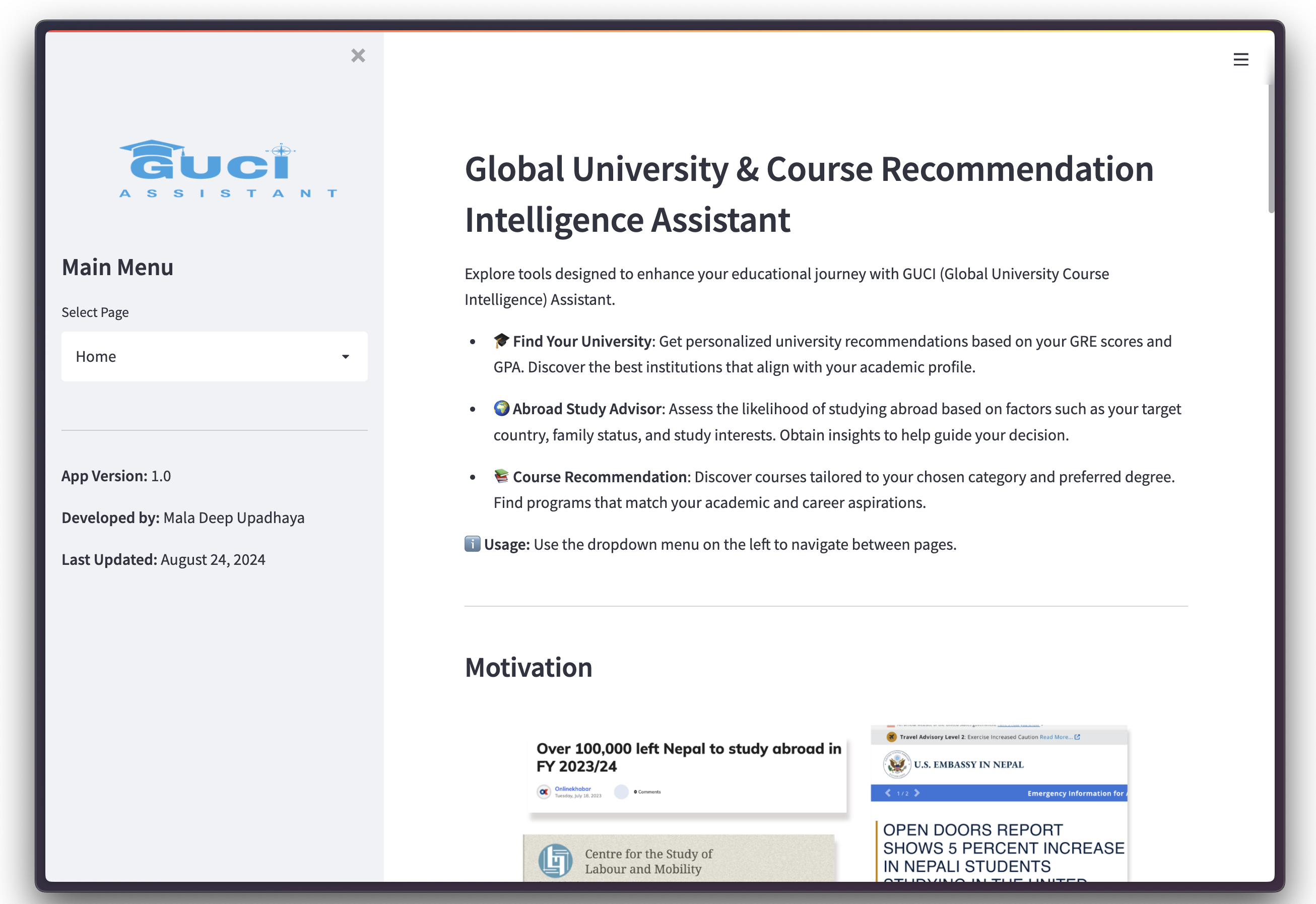Click the Onlinekhabar source name

tap(572, 789)
